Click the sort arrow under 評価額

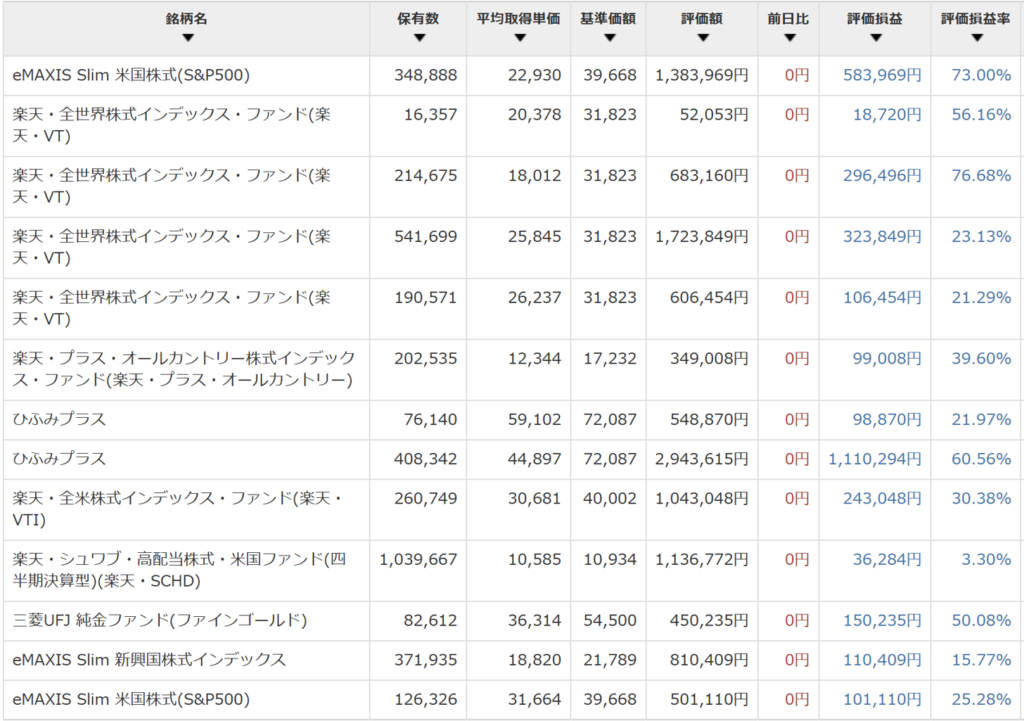pos(702,38)
